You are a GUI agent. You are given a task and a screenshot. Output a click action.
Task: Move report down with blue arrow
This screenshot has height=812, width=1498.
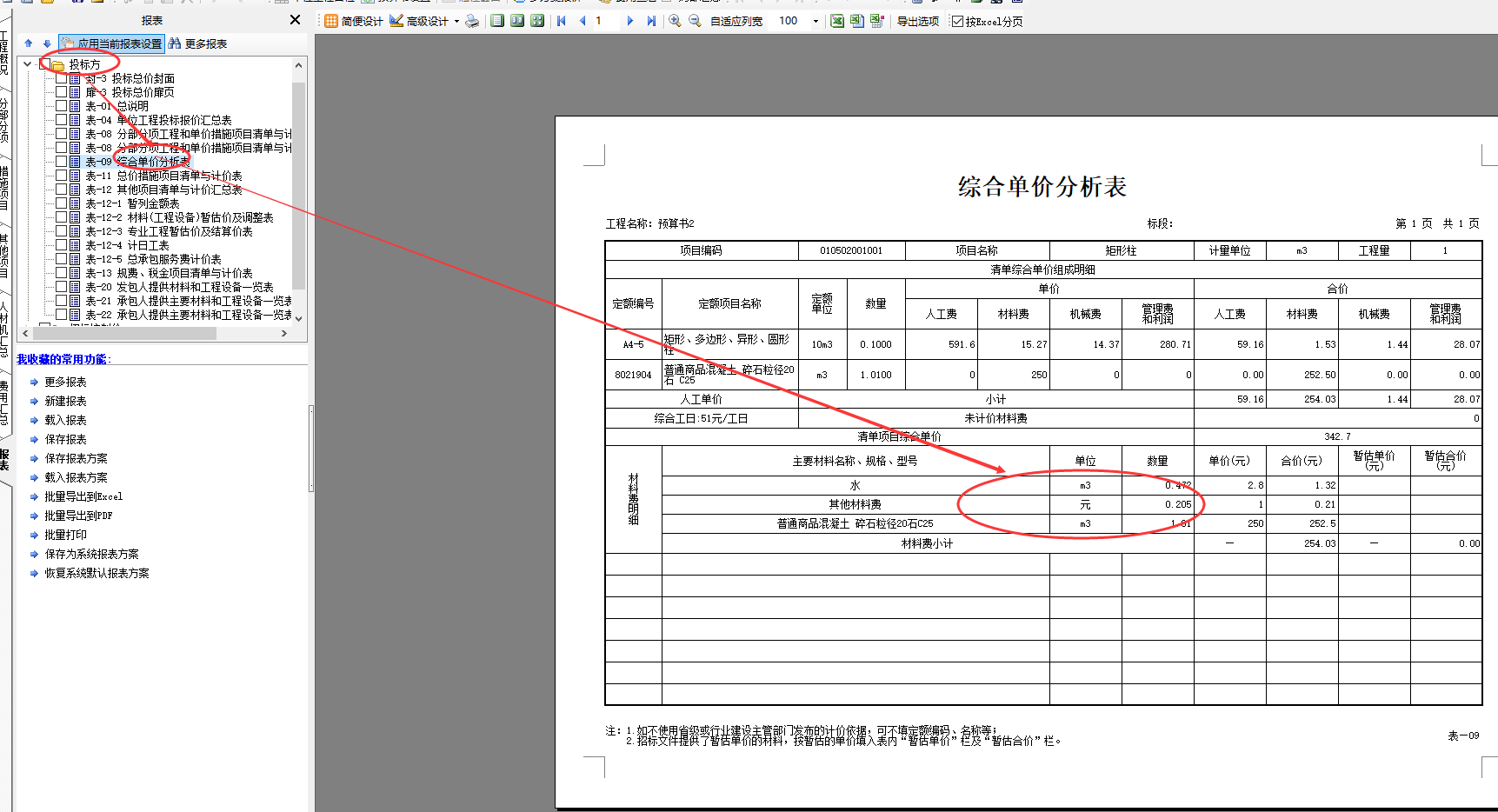click(x=47, y=43)
